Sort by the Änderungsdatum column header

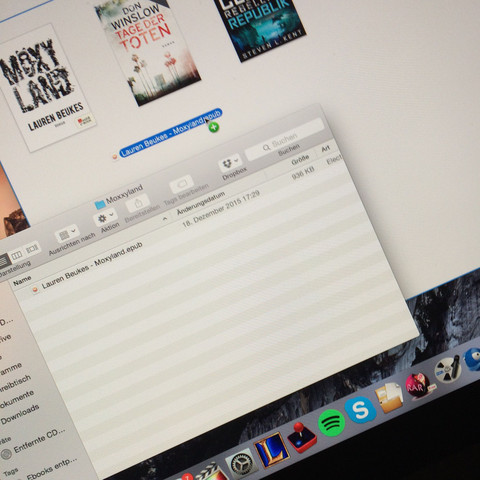(x=201, y=203)
